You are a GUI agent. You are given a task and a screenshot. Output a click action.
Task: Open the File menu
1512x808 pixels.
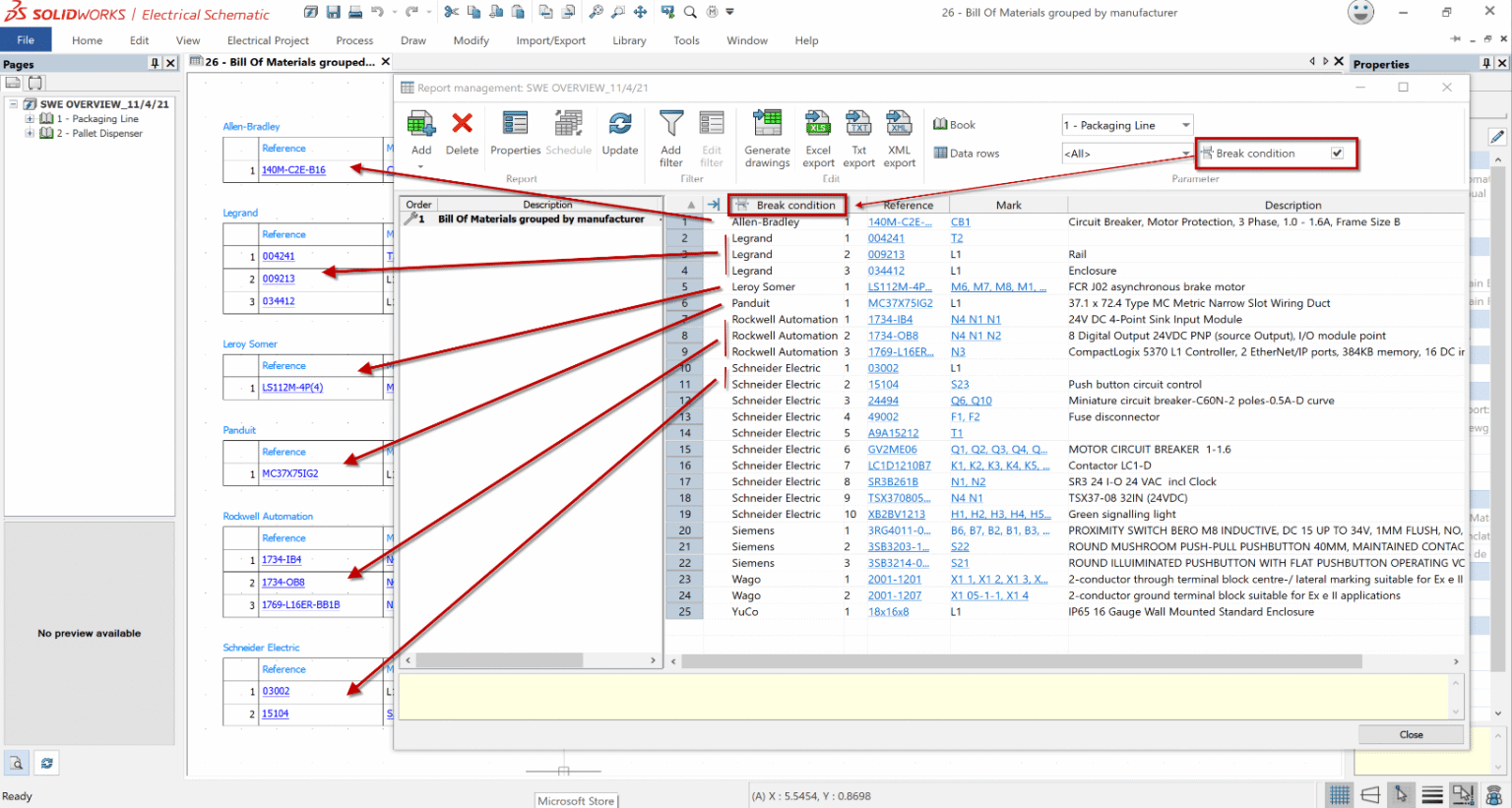(26, 40)
